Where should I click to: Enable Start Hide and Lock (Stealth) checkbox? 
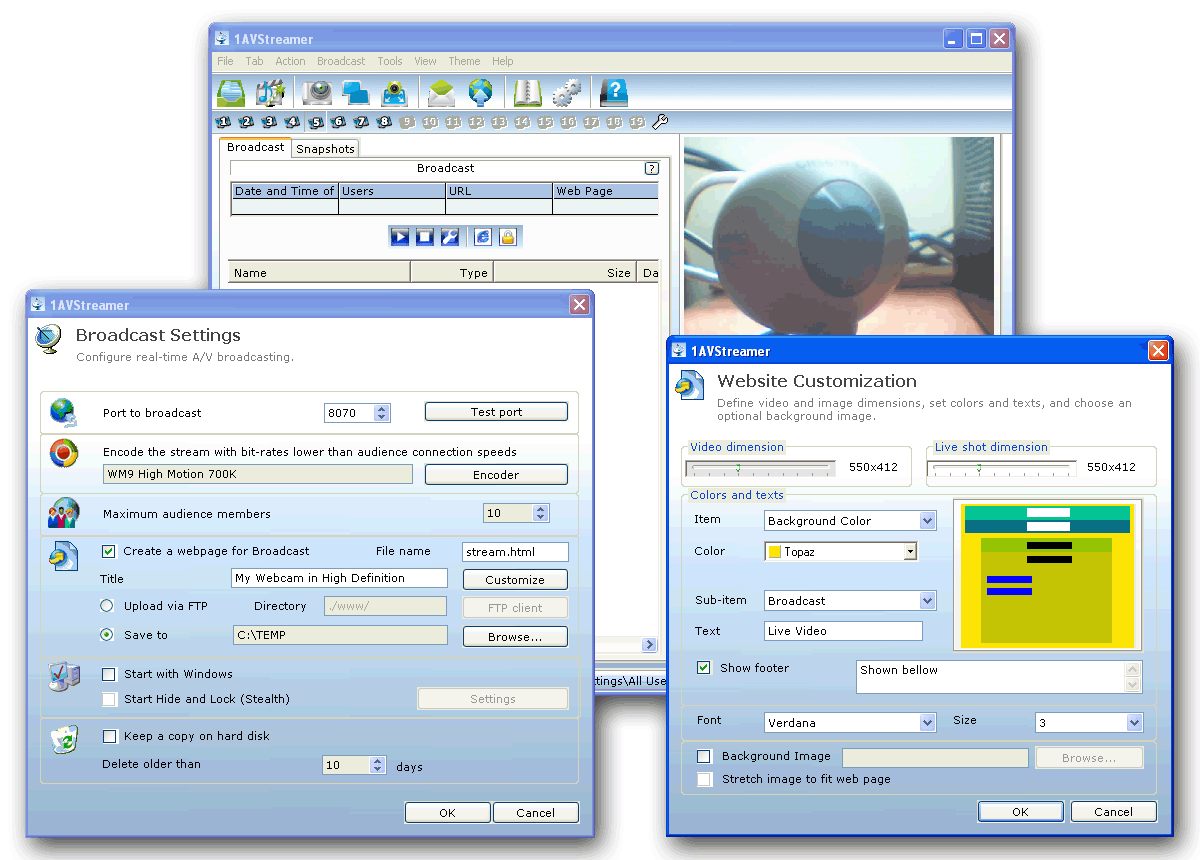(x=109, y=700)
